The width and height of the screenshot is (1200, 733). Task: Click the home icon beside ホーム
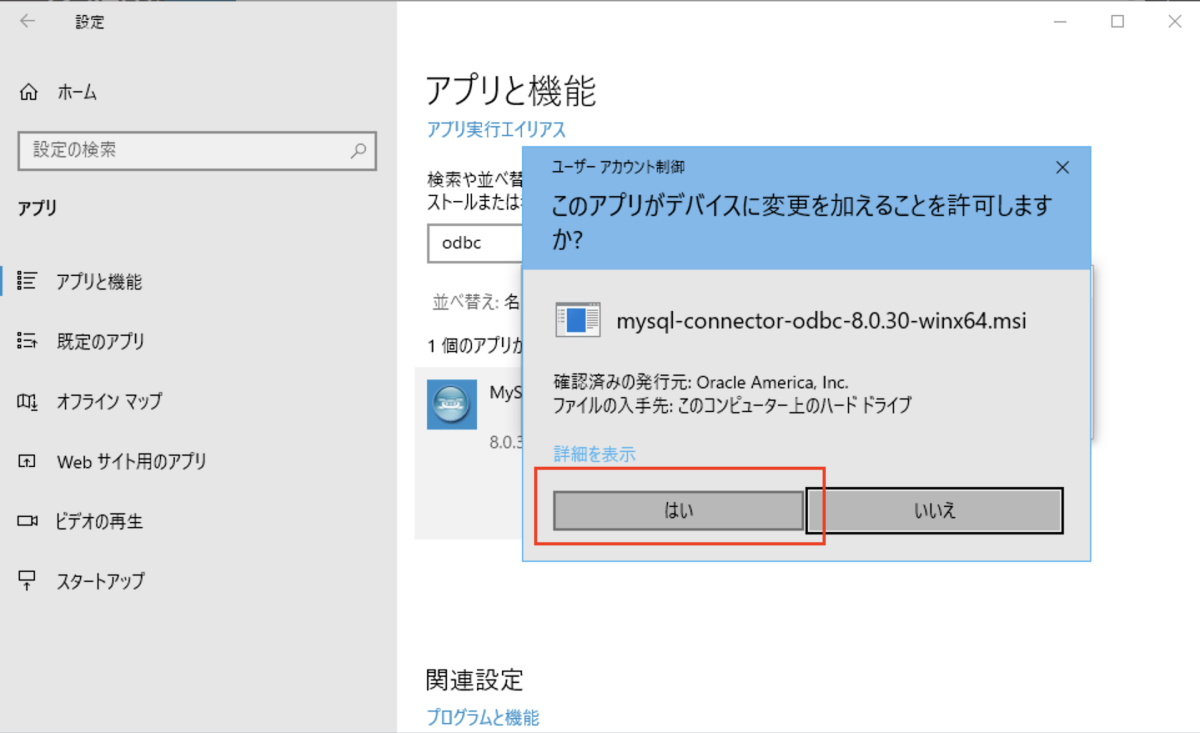tap(28, 92)
